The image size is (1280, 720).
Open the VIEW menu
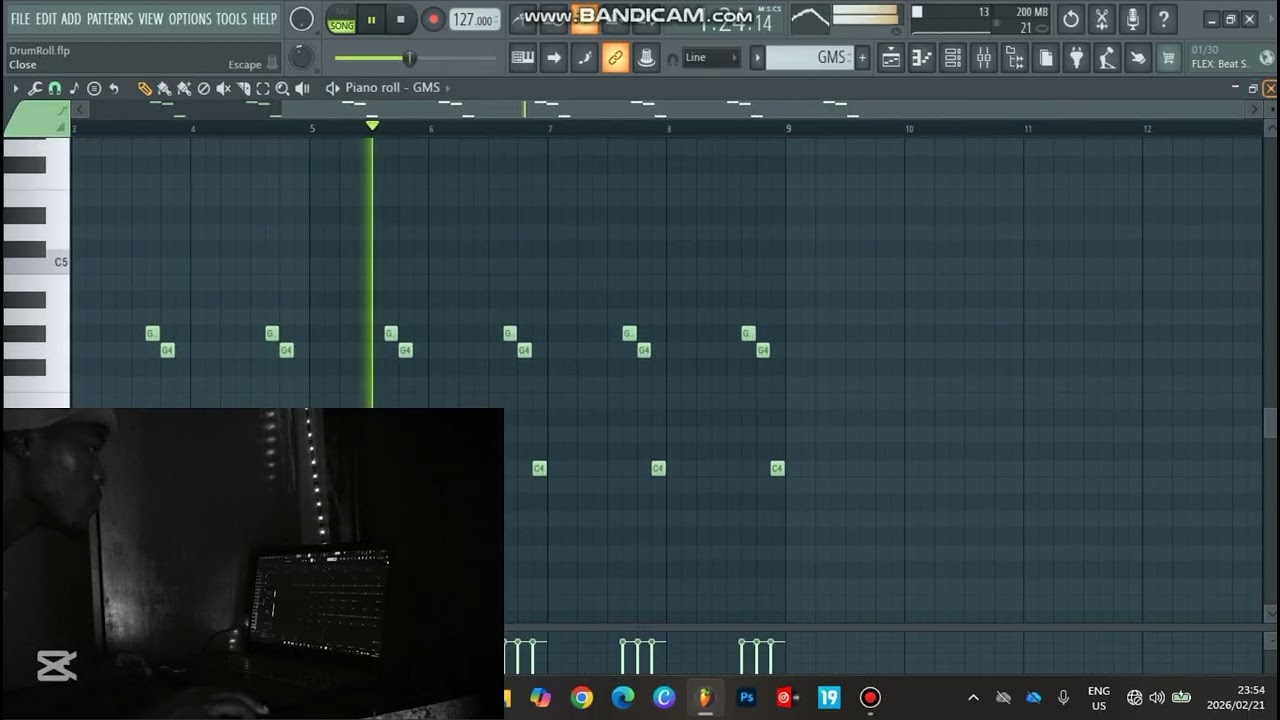[x=151, y=19]
